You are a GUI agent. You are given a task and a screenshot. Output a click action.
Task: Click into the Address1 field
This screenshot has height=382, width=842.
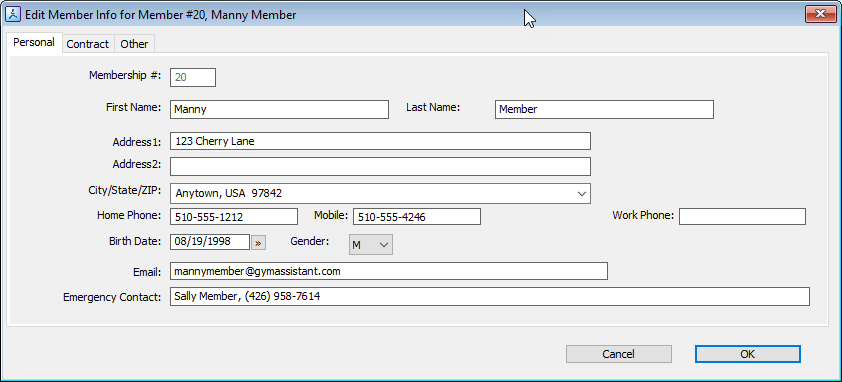pyautogui.click(x=380, y=141)
